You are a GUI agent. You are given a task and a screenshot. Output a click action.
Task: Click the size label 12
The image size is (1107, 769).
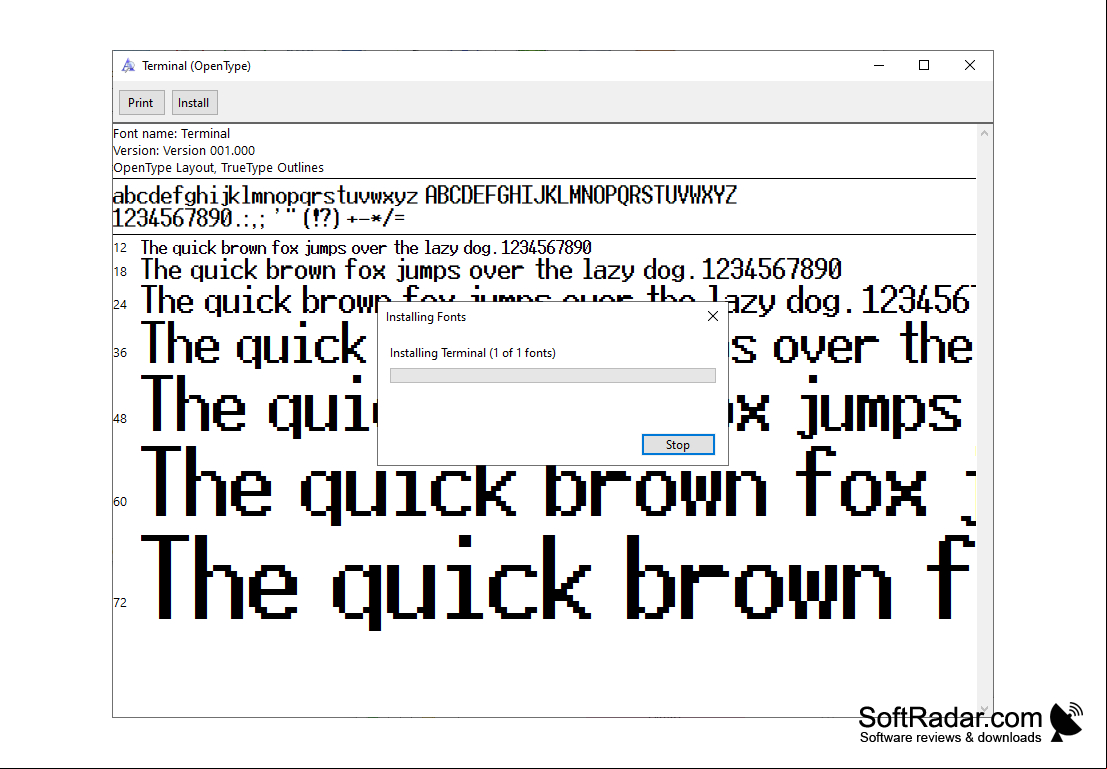coord(120,248)
